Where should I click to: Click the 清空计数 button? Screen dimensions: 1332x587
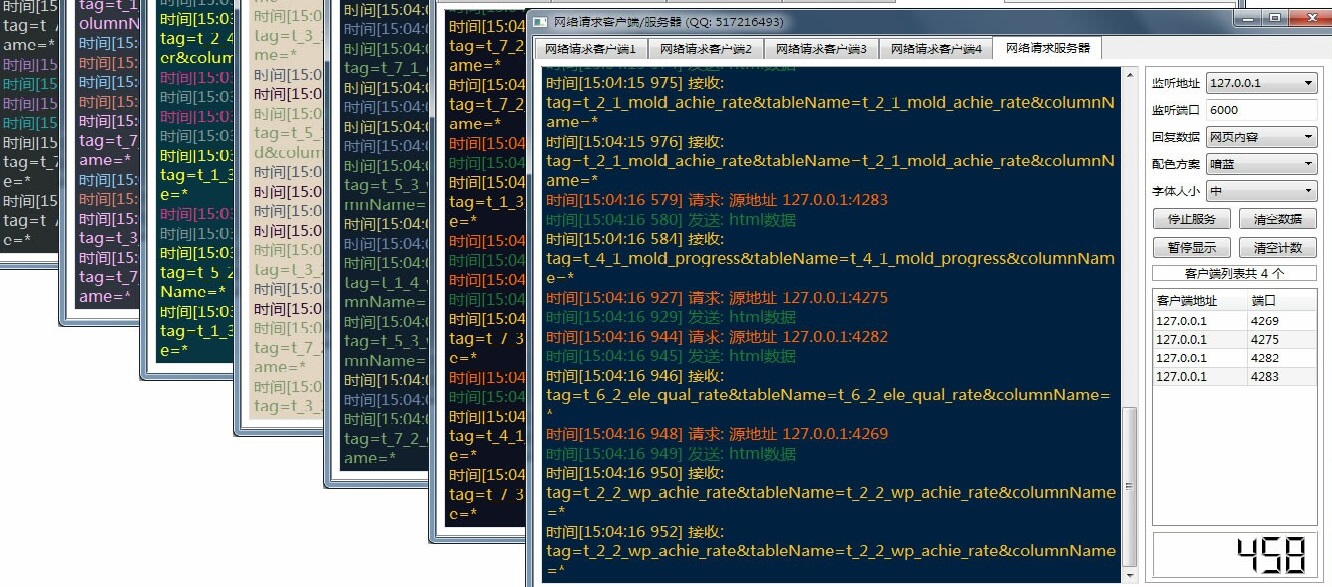[1278, 247]
